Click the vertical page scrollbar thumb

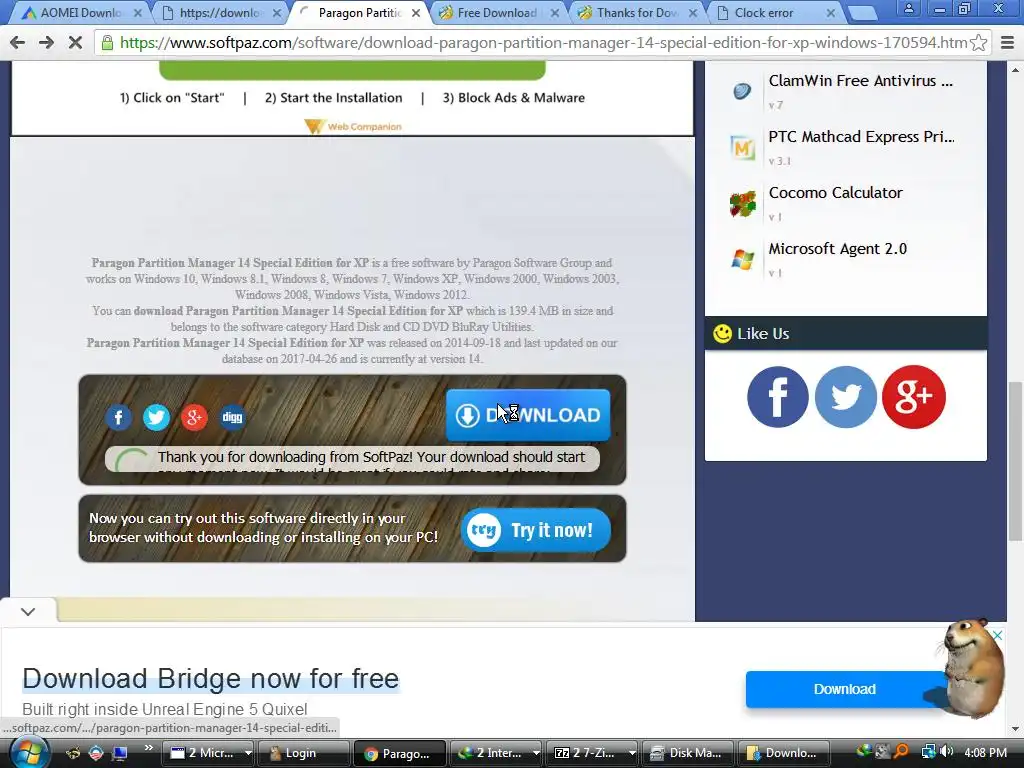click(1016, 460)
